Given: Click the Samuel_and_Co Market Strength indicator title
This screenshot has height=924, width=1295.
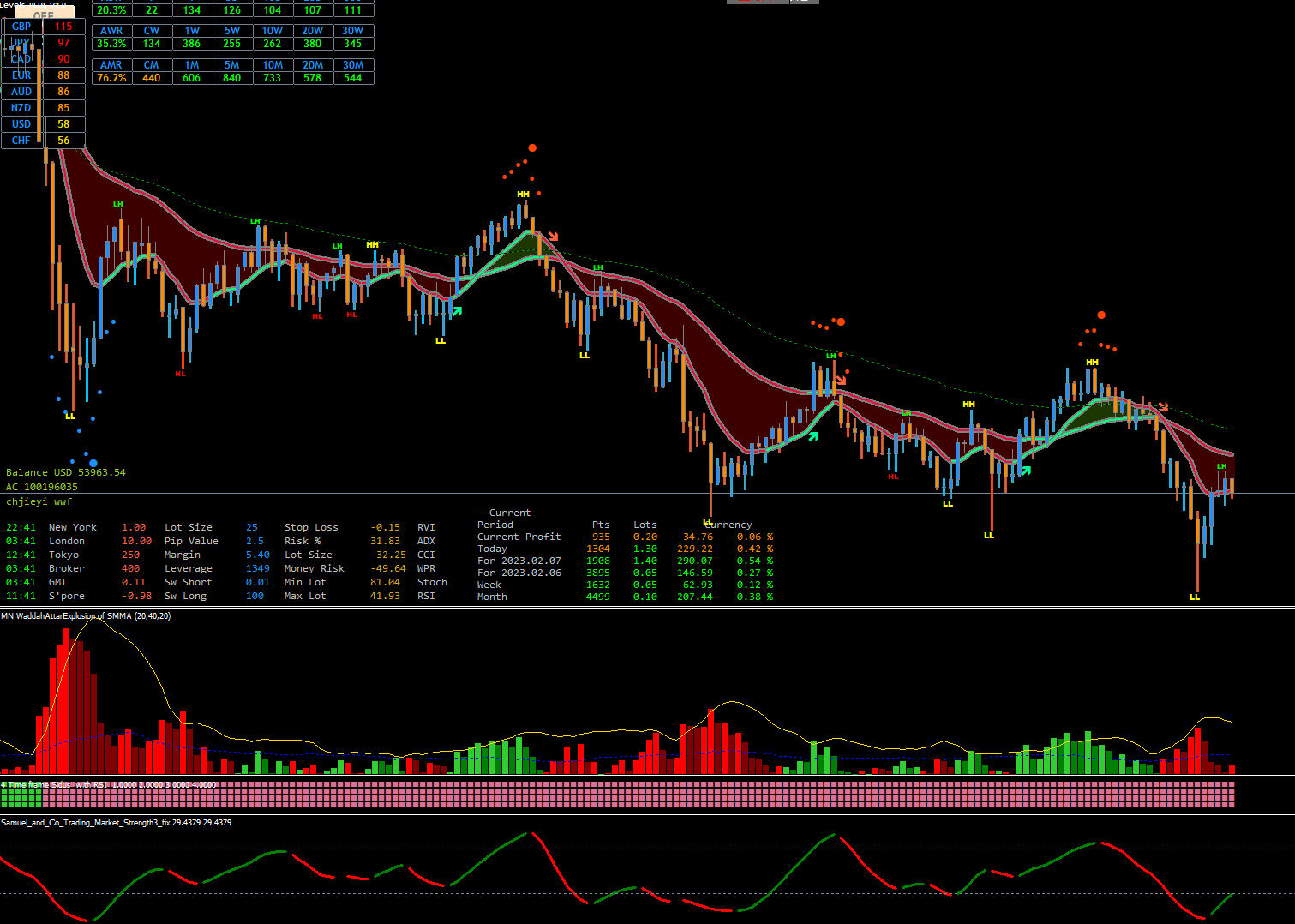Looking at the screenshot, I should coord(116,823).
